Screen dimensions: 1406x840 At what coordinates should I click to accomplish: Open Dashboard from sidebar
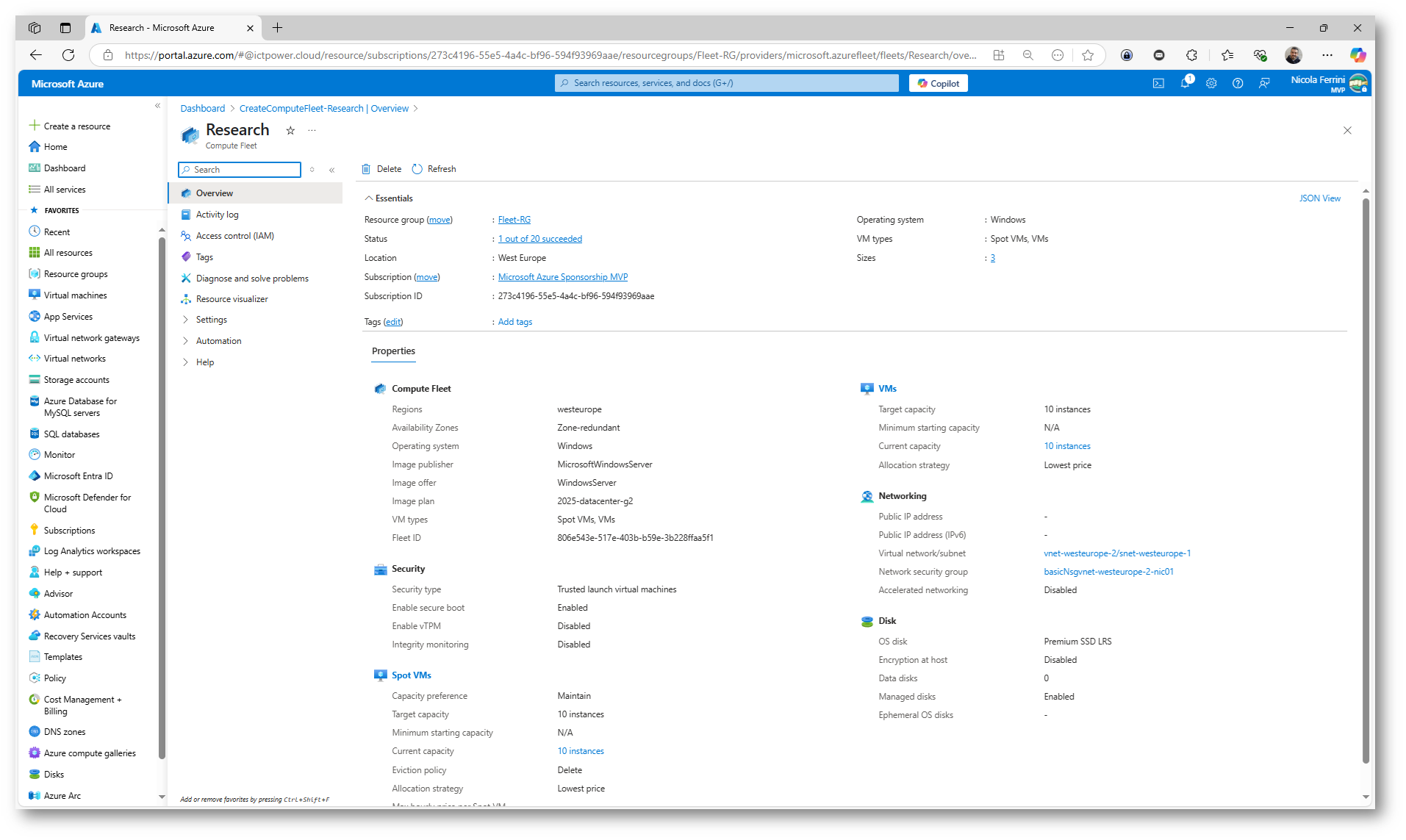click(x=57, y=168)
